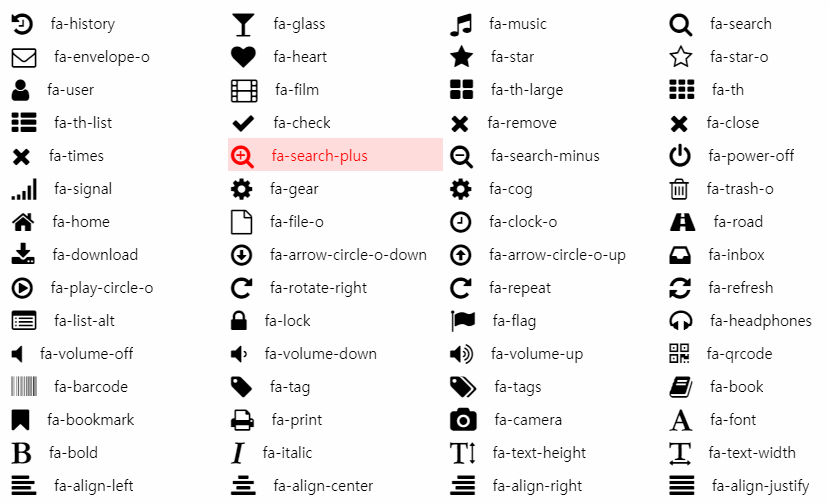
Task: Click the fa-search-minus text label
Action: [x=545, y=156]
